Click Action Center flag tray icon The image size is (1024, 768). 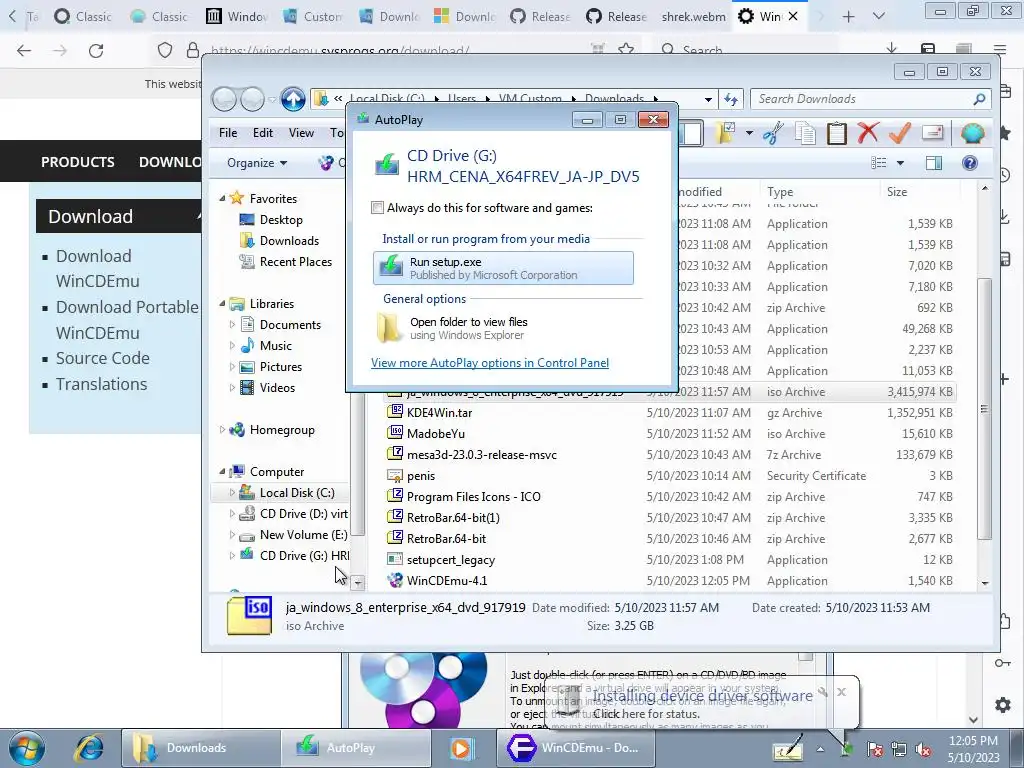875,750
